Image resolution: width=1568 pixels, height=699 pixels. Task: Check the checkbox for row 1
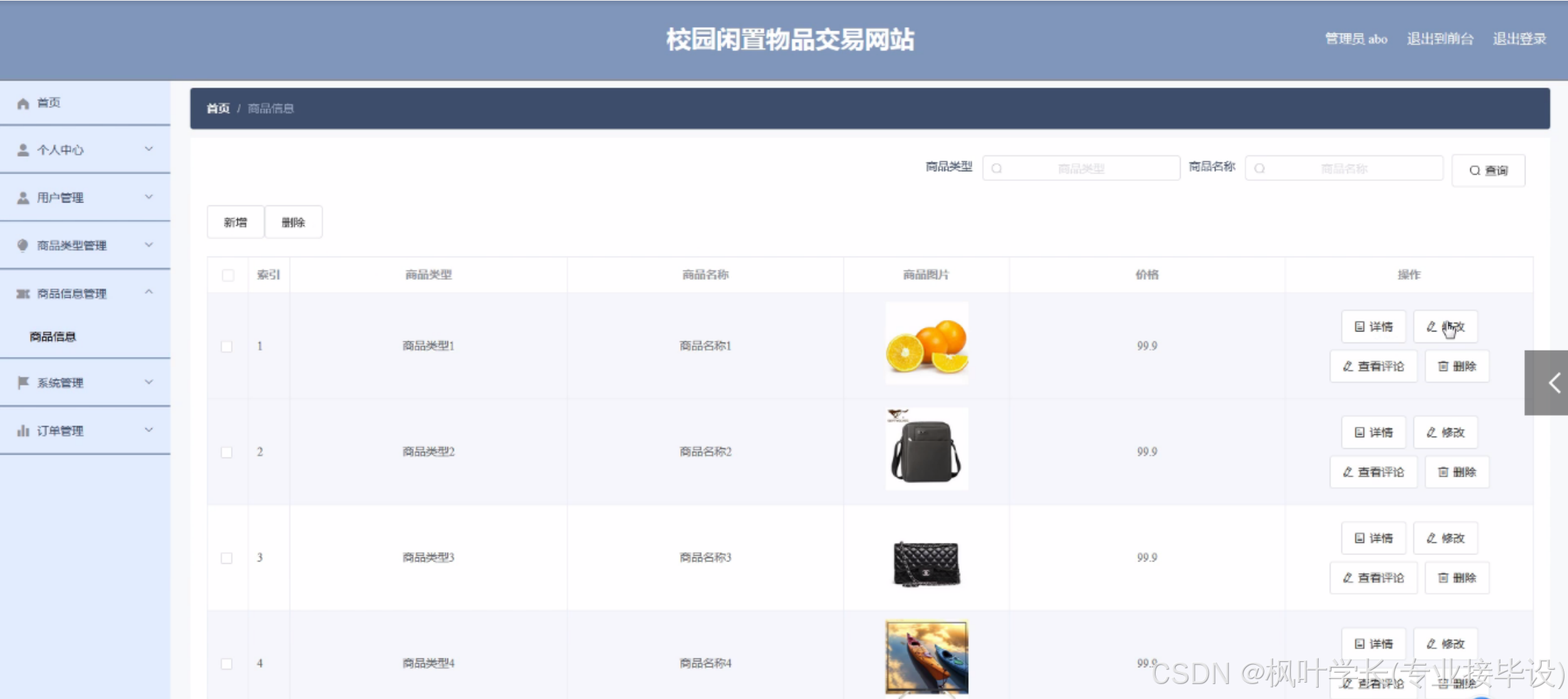click(227, 346)
